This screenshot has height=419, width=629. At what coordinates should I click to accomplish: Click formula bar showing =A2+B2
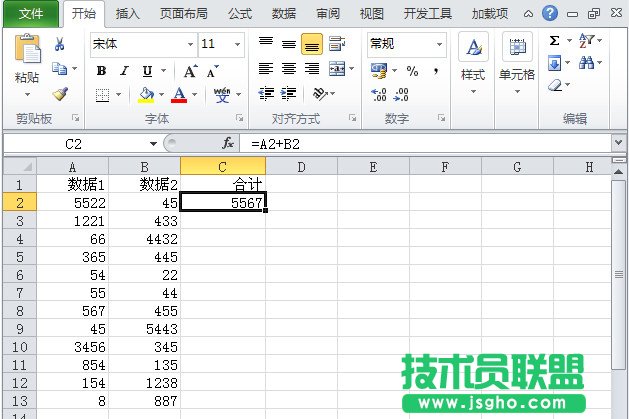[426, 144]
